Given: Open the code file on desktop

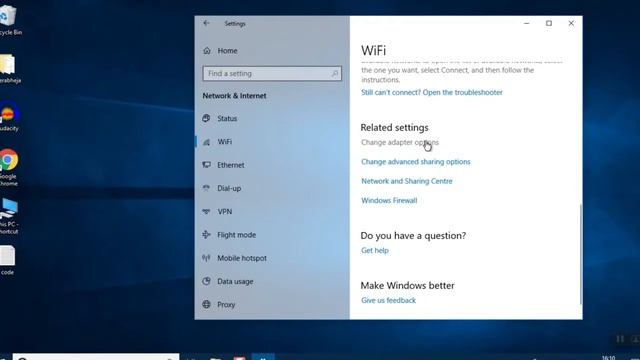Looking at the screenshot, I should [7, 260].
